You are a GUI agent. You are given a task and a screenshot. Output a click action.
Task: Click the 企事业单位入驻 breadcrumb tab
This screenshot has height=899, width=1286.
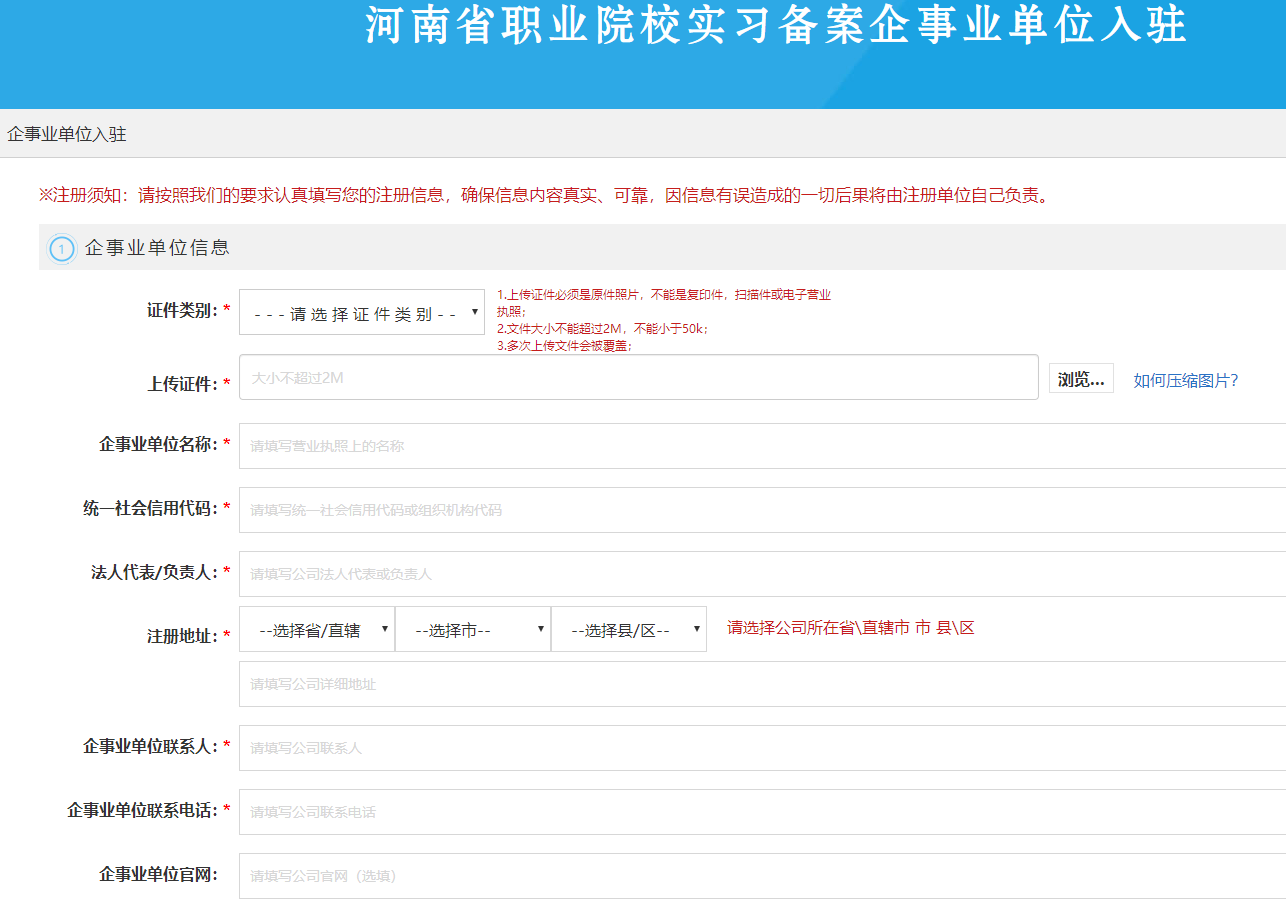tap(67, 134)
